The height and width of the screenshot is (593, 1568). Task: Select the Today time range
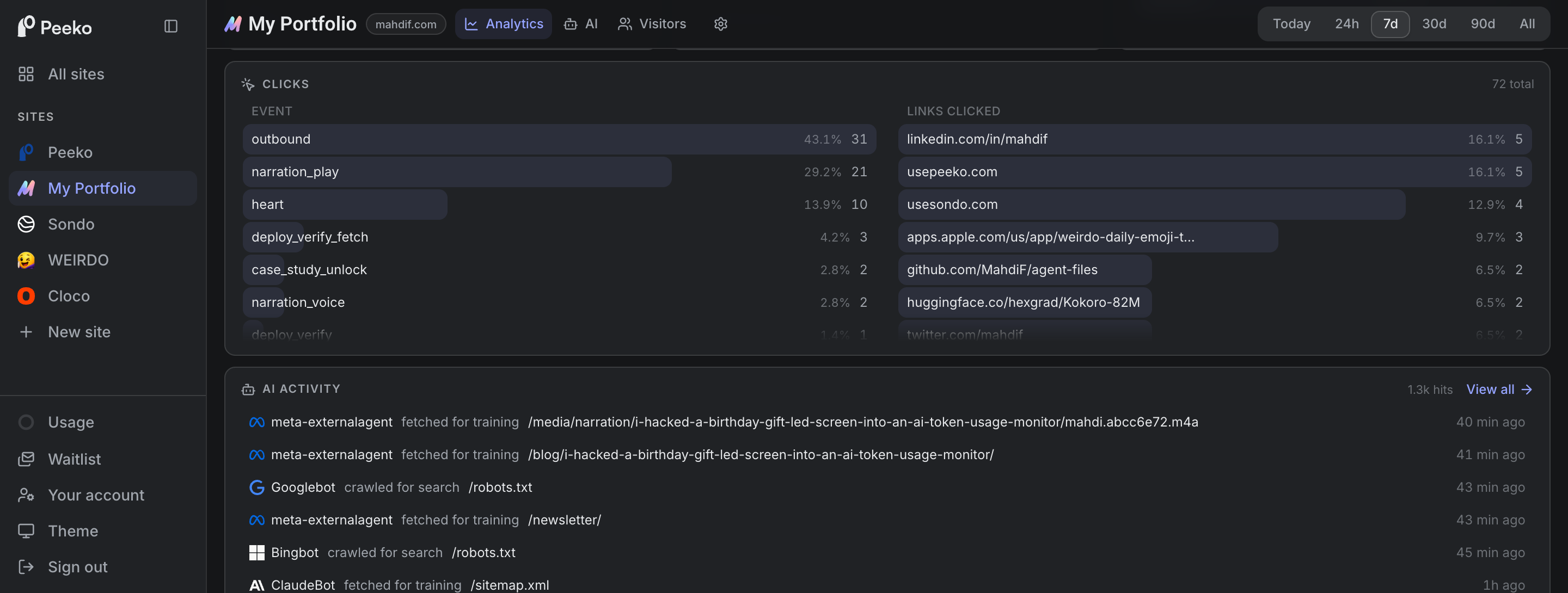(x=1291, y=24)
